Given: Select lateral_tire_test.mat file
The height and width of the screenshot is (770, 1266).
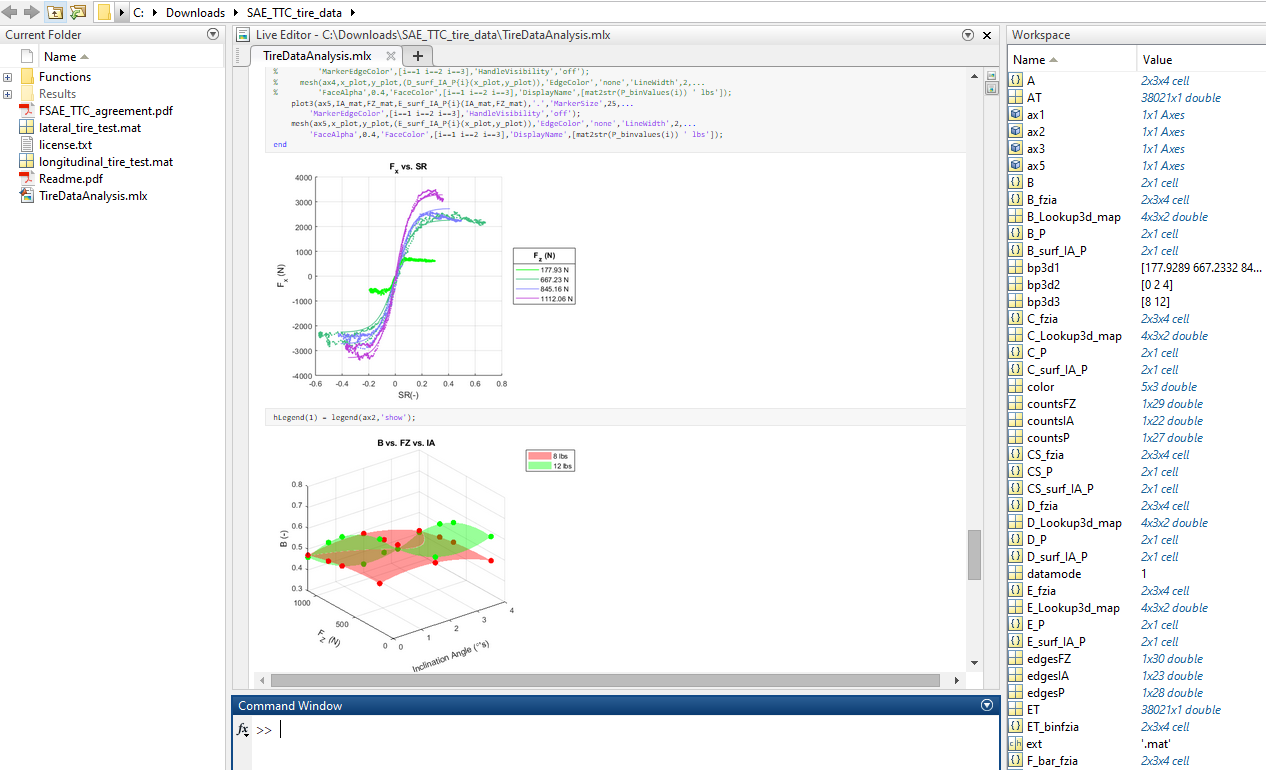Looking at the screenshot, I should point(89,128).
